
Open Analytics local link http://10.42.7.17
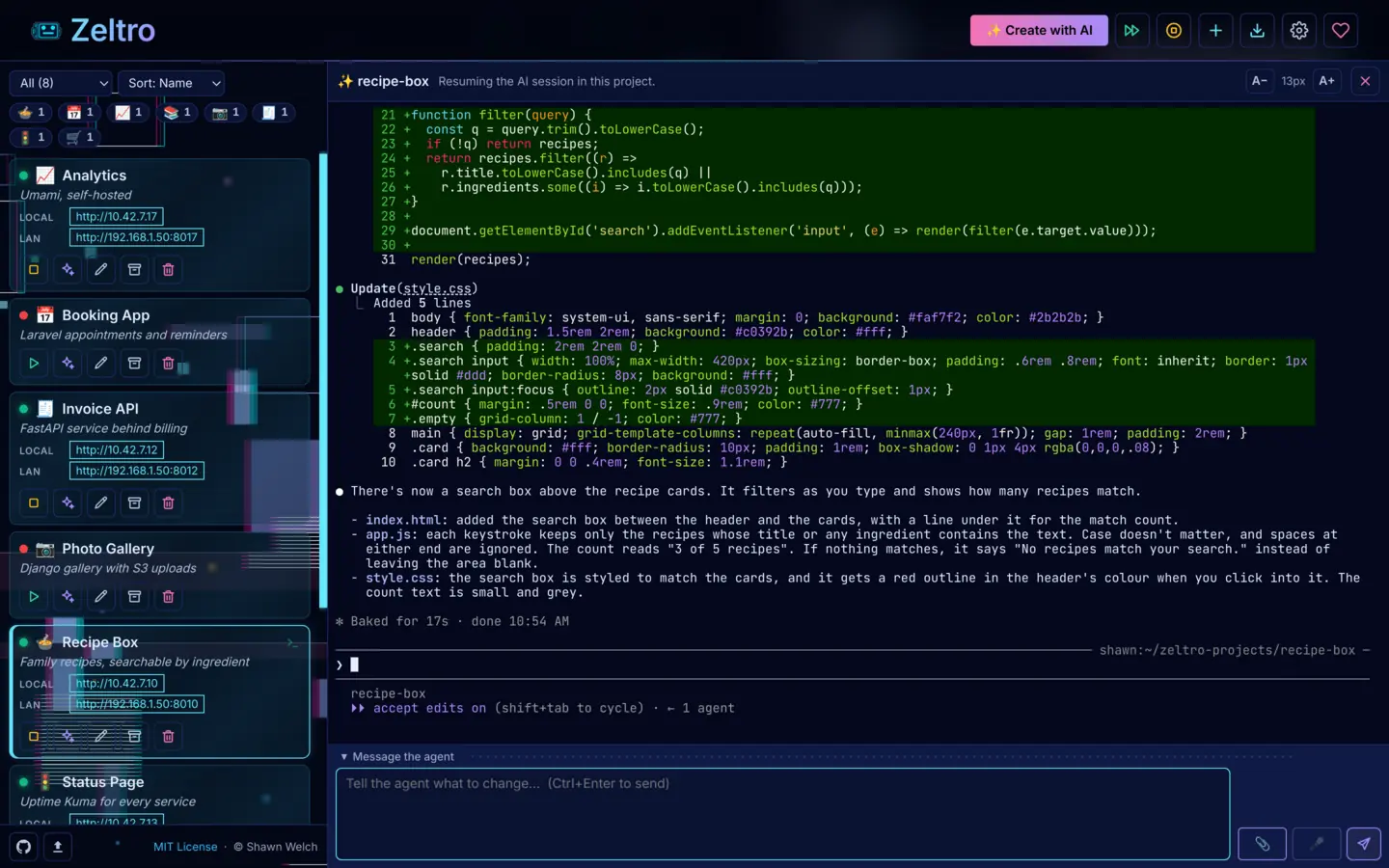[117, 217]
